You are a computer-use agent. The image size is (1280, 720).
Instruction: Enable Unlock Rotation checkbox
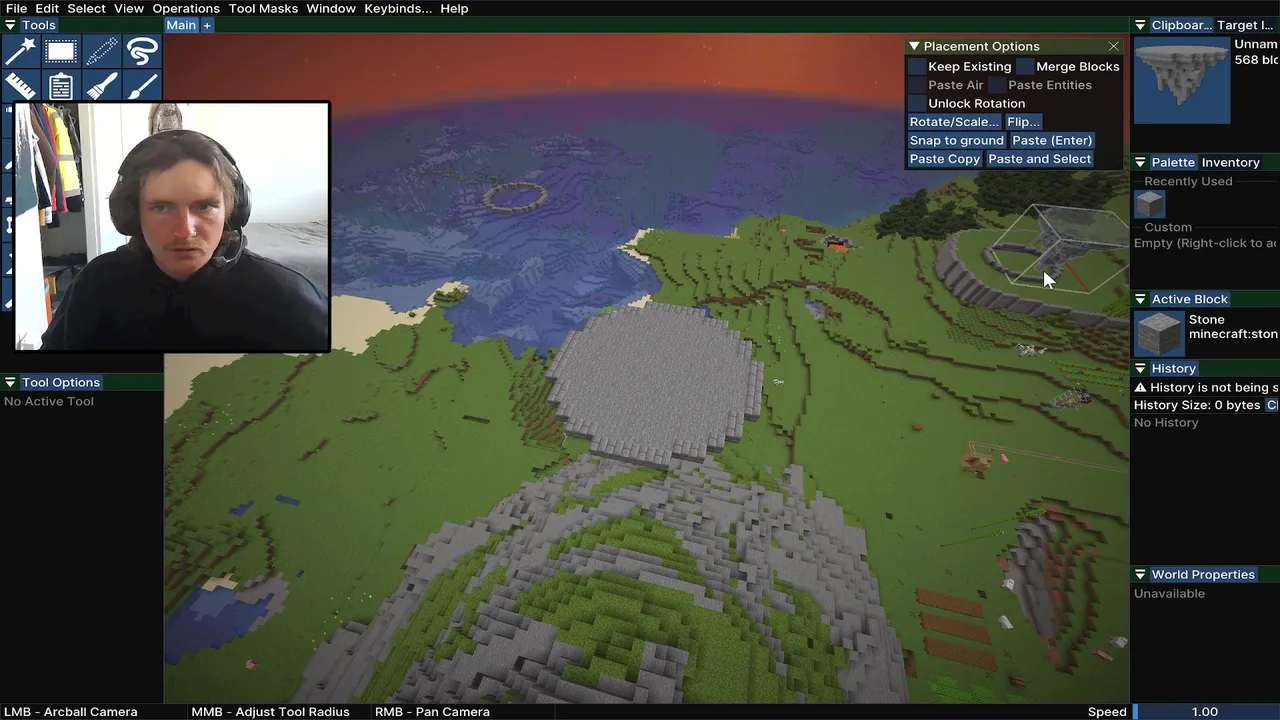coord(917,103)
